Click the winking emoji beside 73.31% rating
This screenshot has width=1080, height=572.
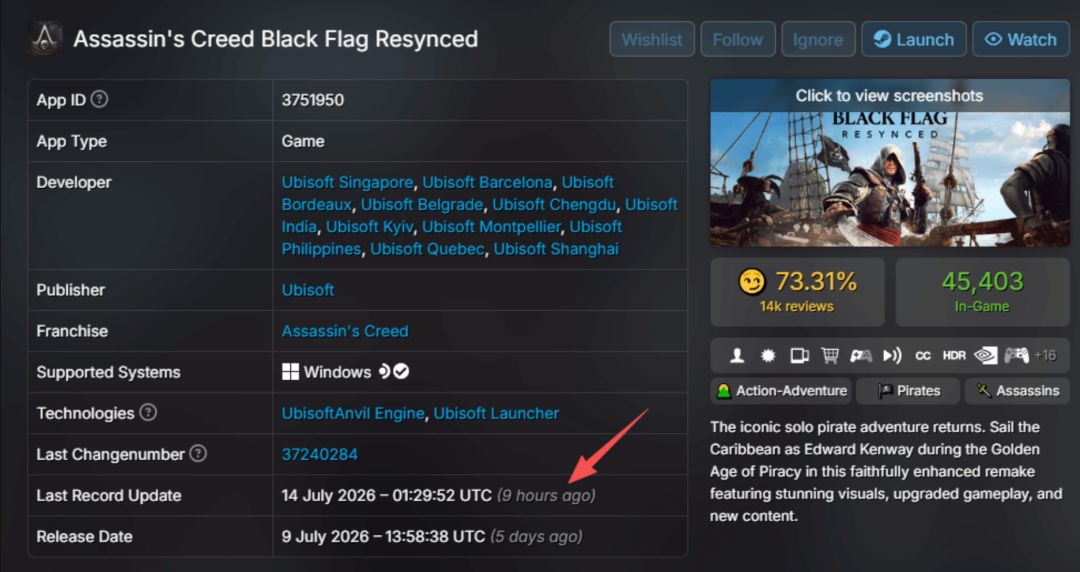pos(751,282)
